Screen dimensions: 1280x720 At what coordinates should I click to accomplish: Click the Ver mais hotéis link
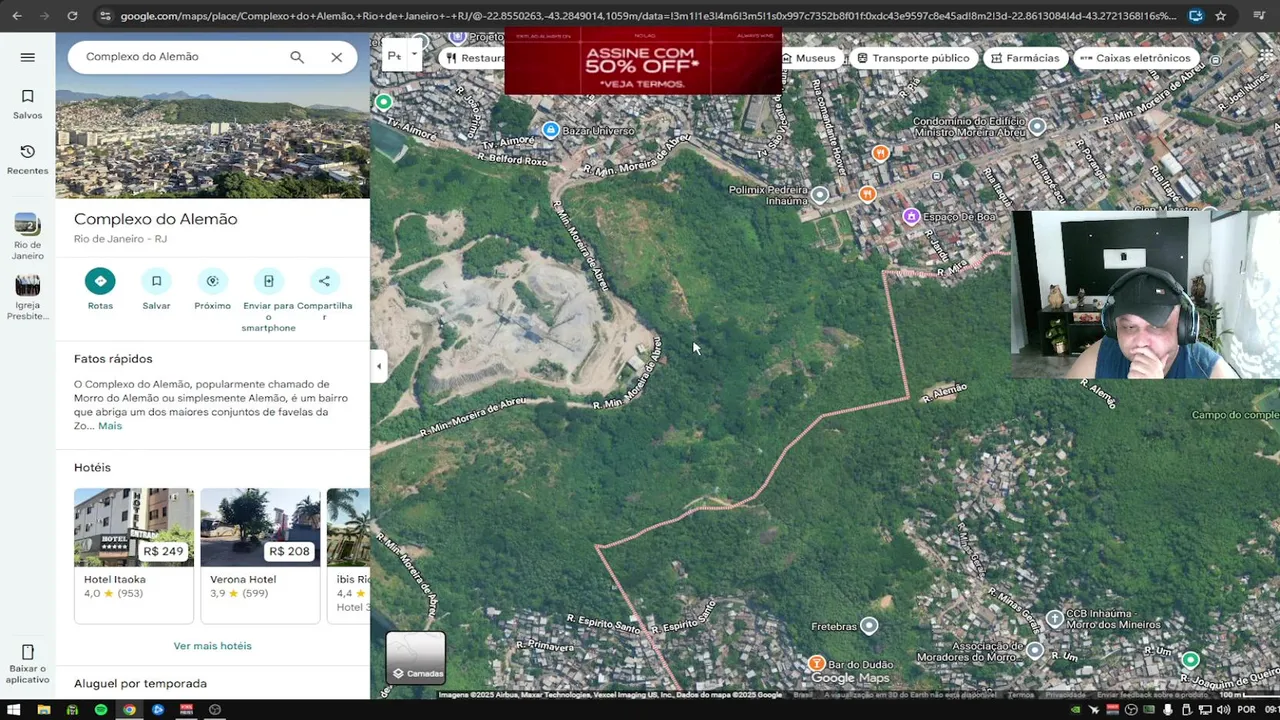click(x=212, y=646)
